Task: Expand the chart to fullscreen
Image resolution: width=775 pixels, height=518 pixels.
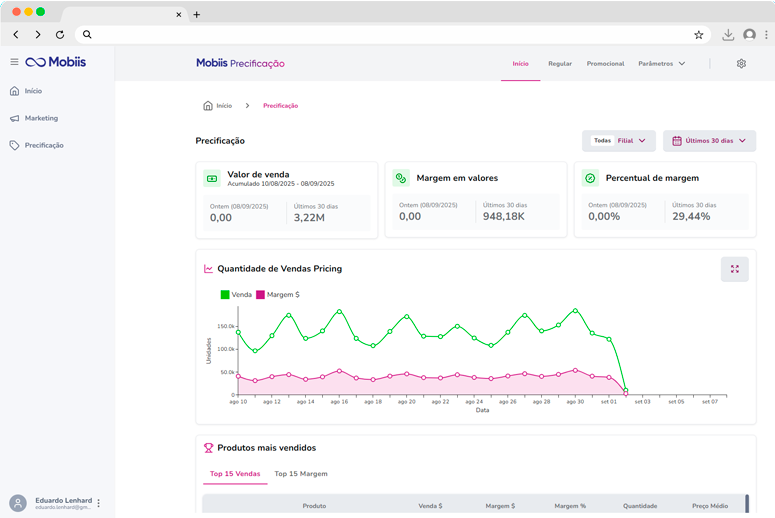Action: click(x=734, y=269)
